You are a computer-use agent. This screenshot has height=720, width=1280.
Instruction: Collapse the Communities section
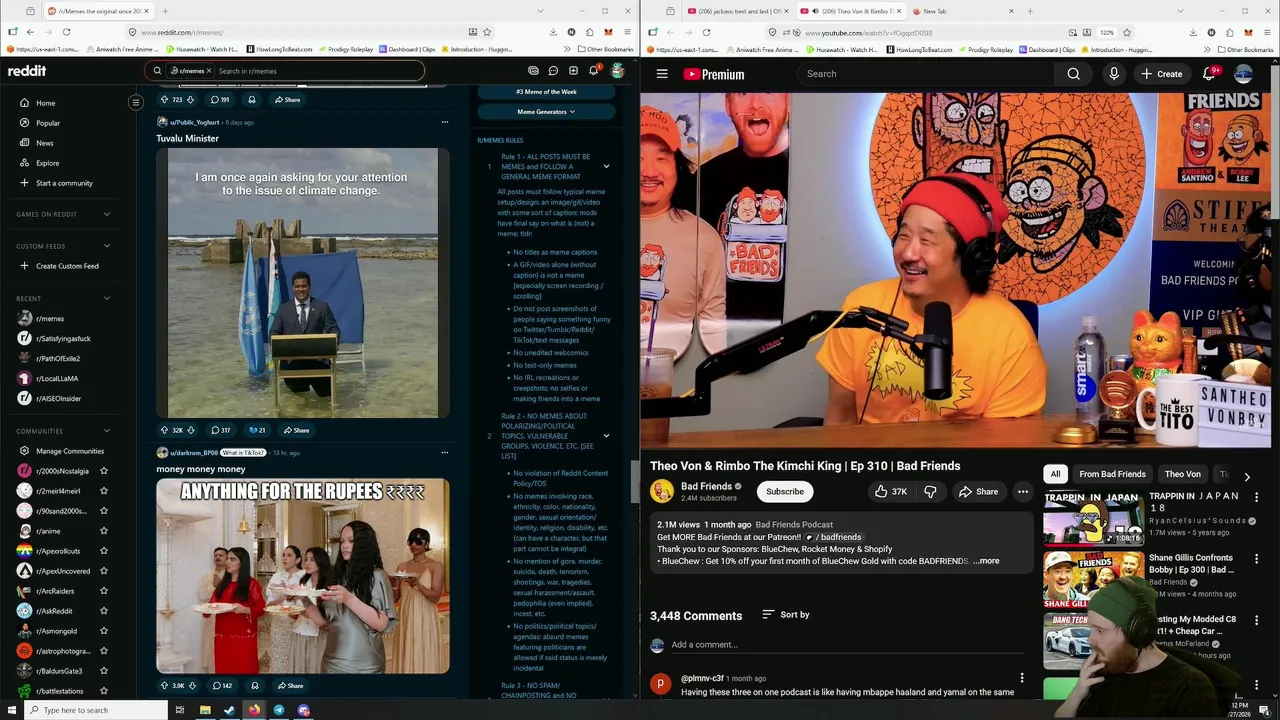(x=107, y=431)
